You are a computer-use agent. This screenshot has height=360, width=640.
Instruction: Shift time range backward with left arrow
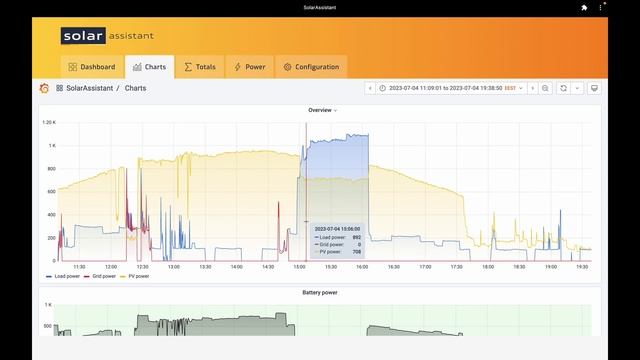click(370, 88)
